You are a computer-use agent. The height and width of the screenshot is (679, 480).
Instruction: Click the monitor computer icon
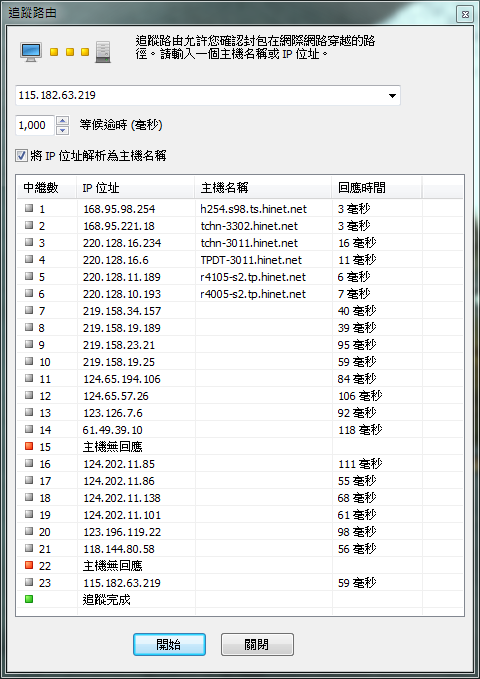[31, 52]
